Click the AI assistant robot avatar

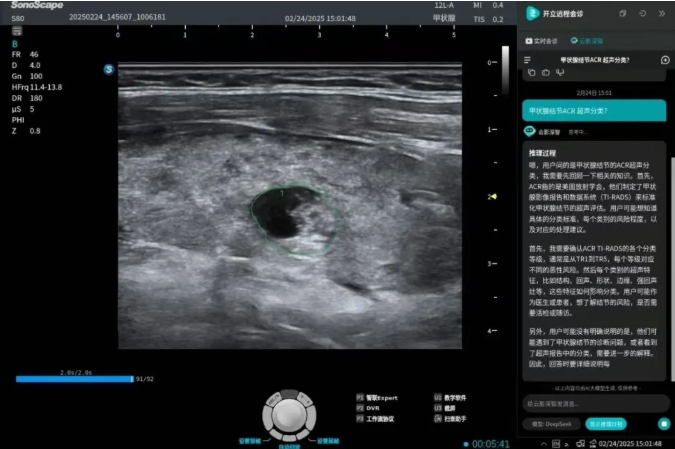[529, 131]
